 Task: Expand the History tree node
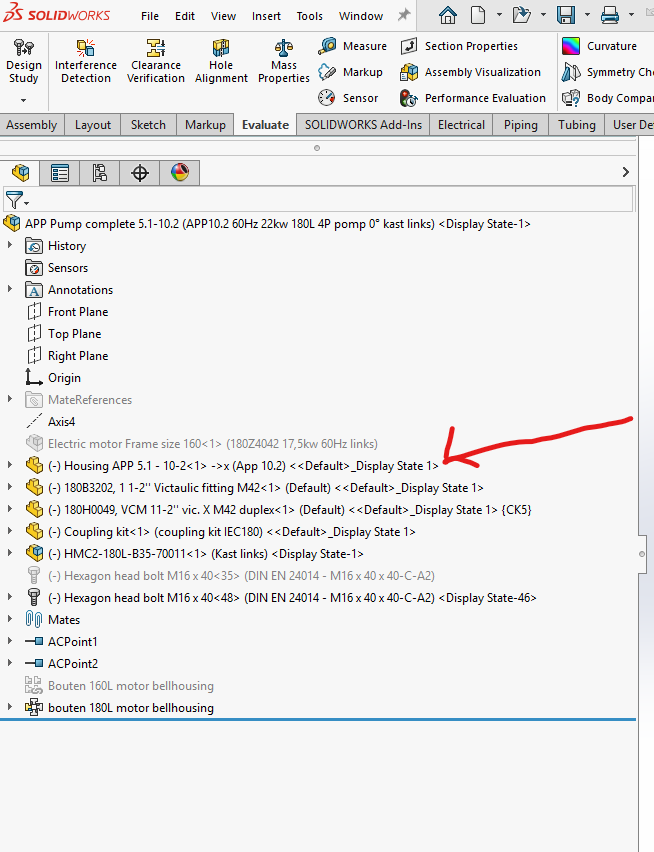tap(11, 246)
